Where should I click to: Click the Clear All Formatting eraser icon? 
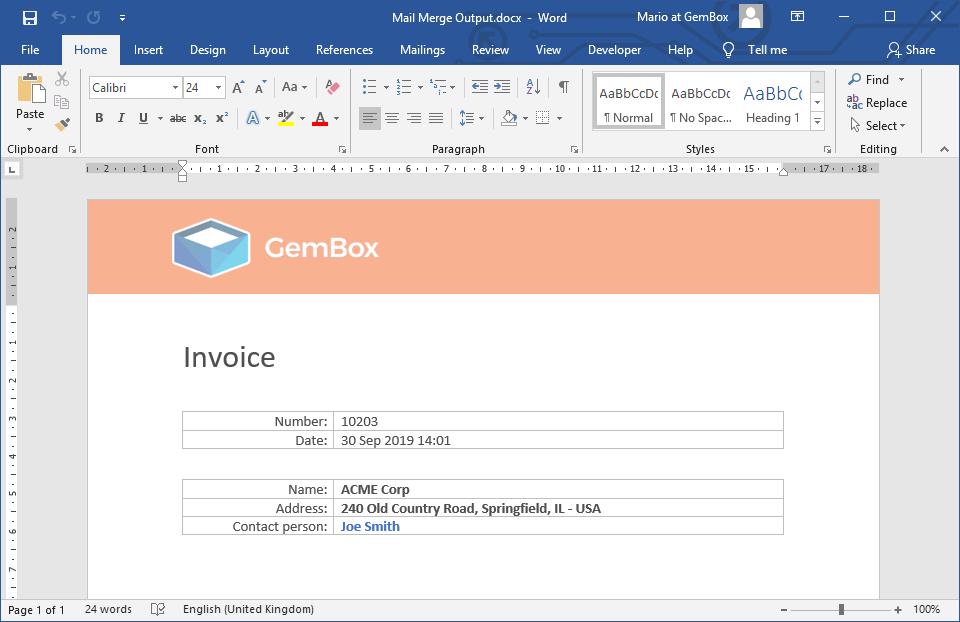tap(333, 88)
